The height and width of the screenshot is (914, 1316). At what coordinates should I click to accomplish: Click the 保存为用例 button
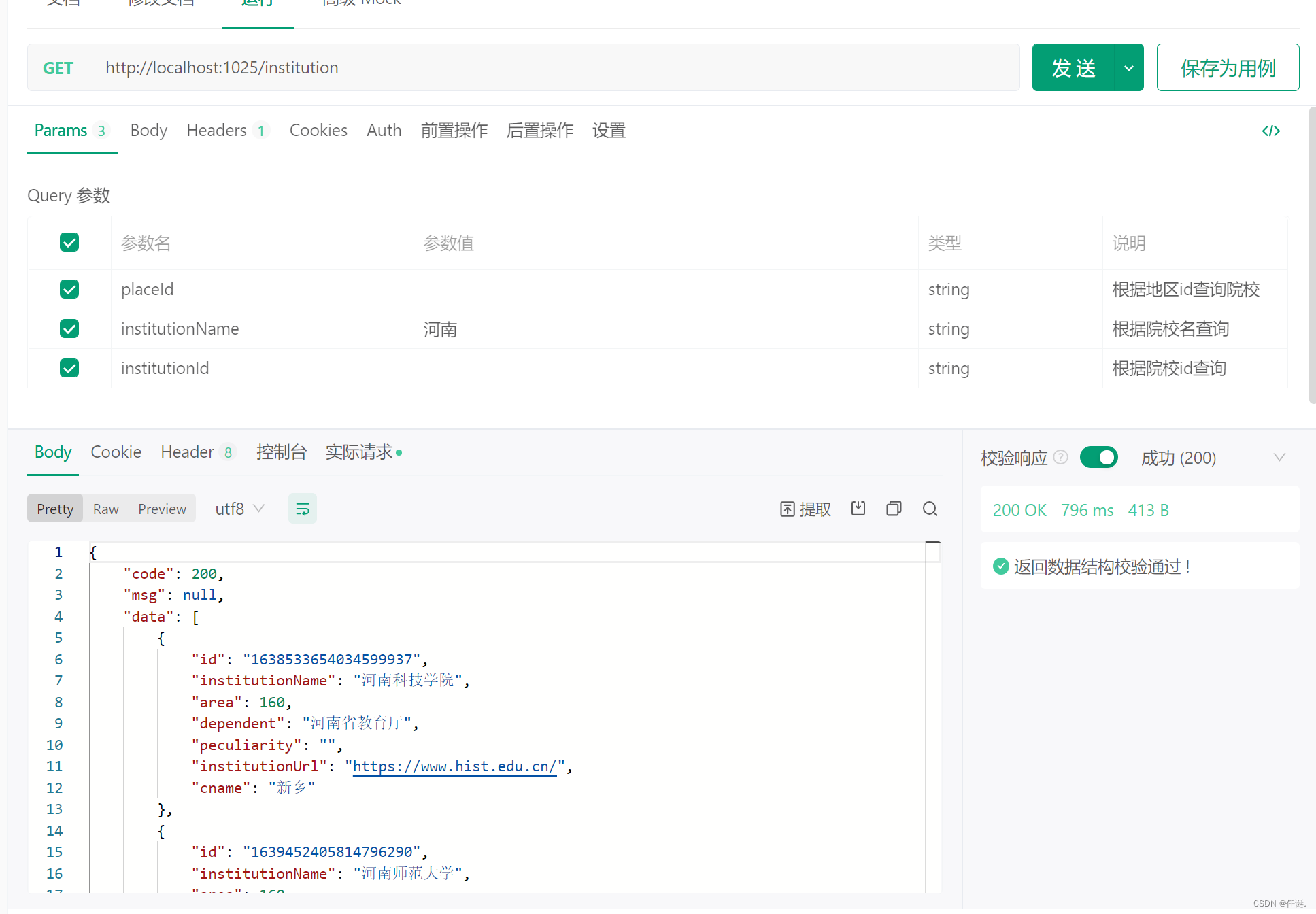pyautogui.click(x=1228, y=68)
